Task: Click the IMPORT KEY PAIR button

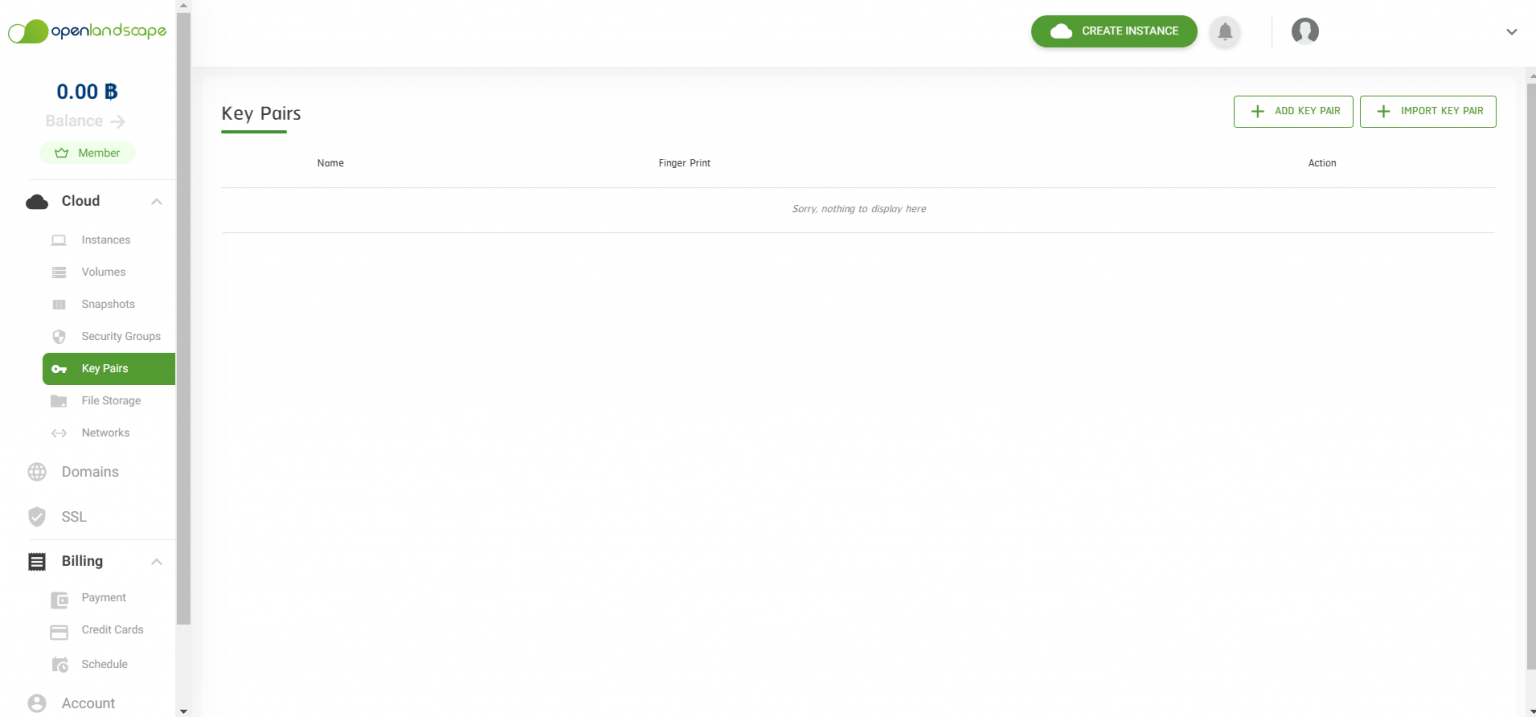Action: point(1428,111)
